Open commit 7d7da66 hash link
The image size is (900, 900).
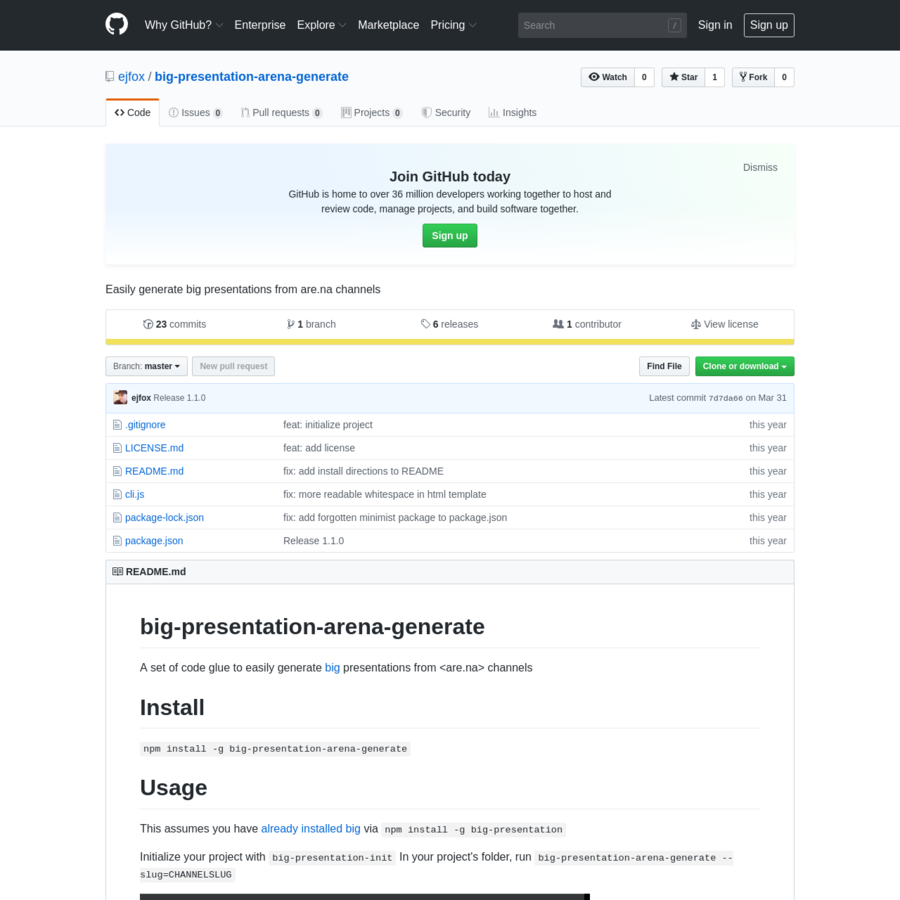click(726, 398)
